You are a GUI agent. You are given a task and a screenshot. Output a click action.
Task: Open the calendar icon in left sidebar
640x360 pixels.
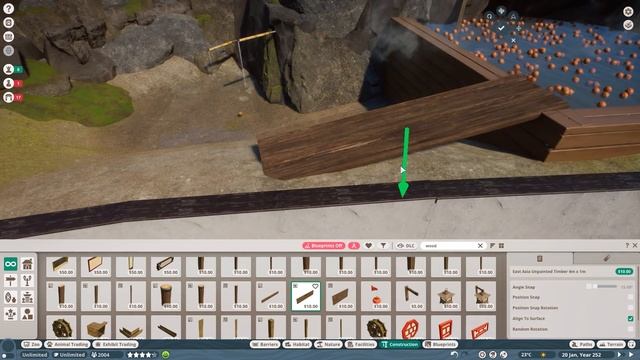click(9, 37)
